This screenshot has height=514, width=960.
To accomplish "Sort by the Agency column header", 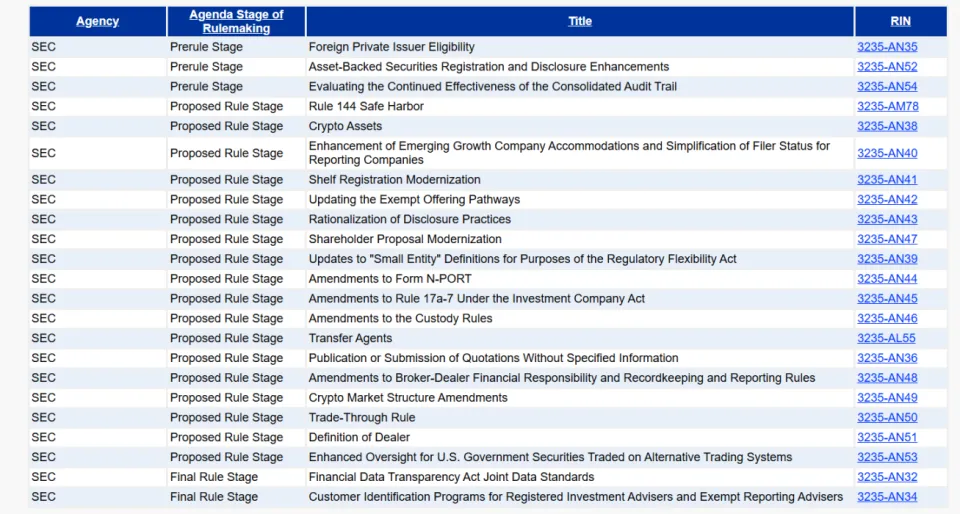I will (97, 21).
